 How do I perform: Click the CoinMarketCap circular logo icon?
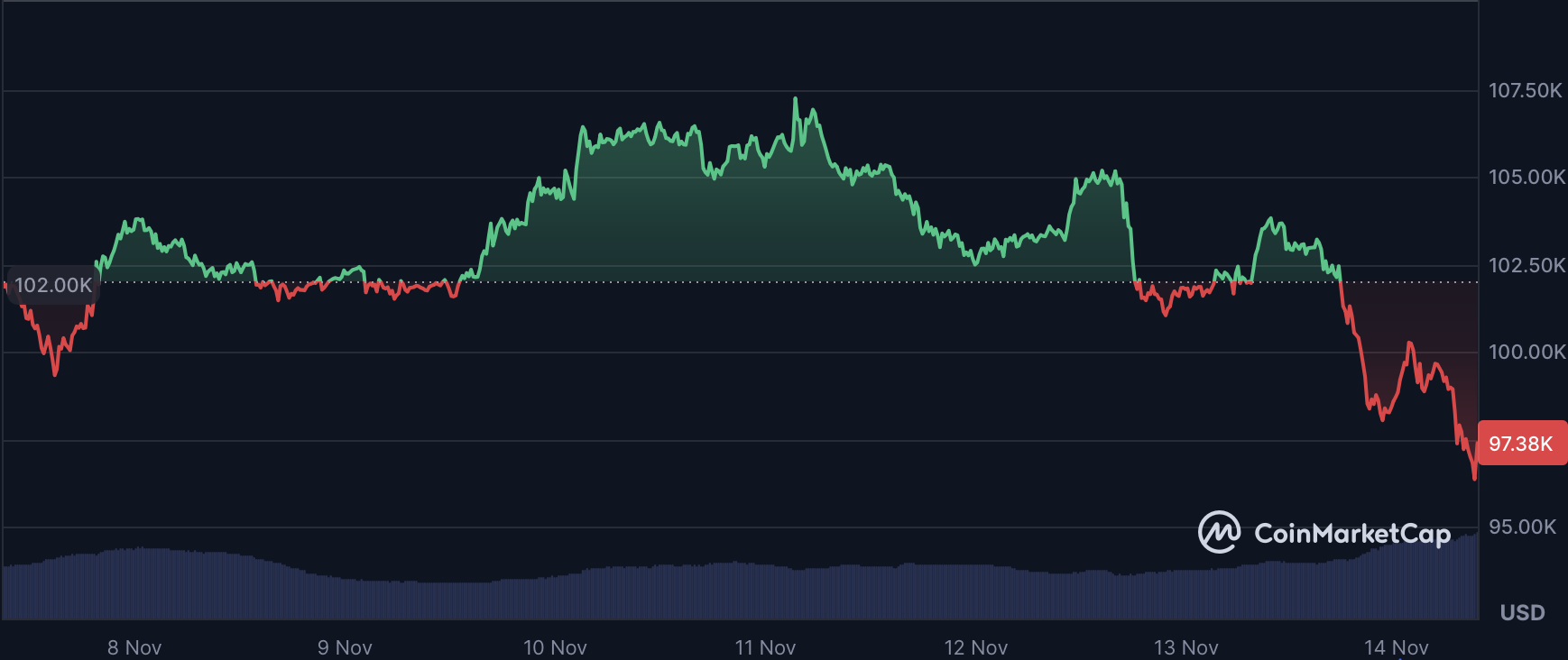[1219, 532]
